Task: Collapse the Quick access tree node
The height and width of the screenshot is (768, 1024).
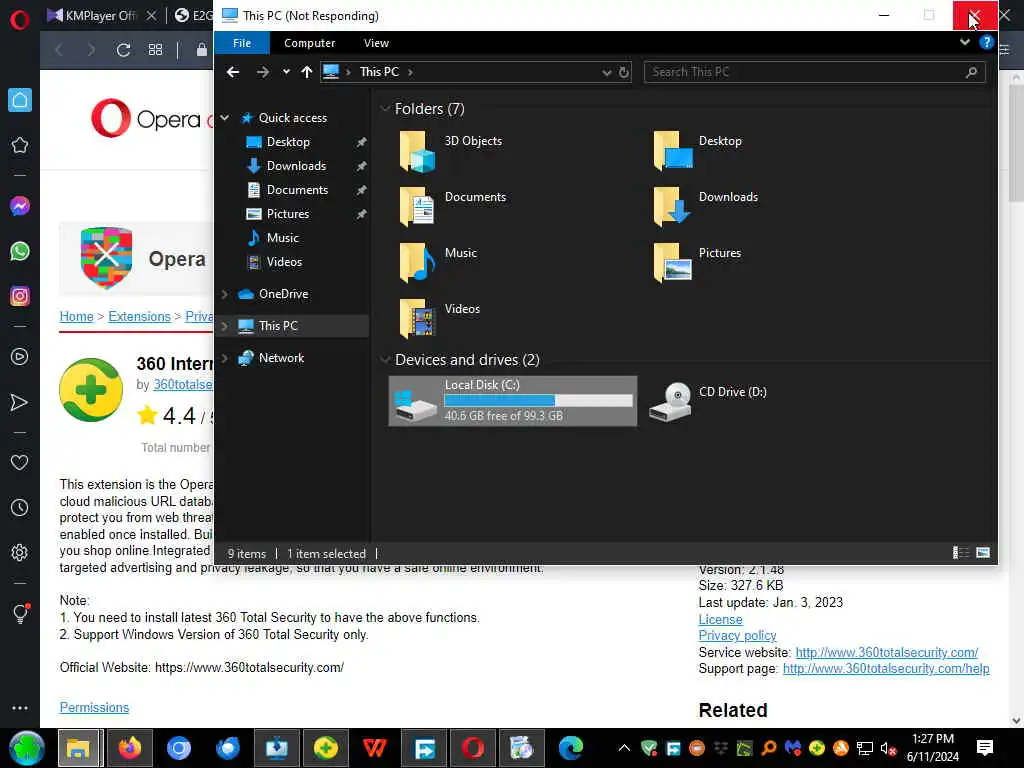Action: [x=225, y=118]
